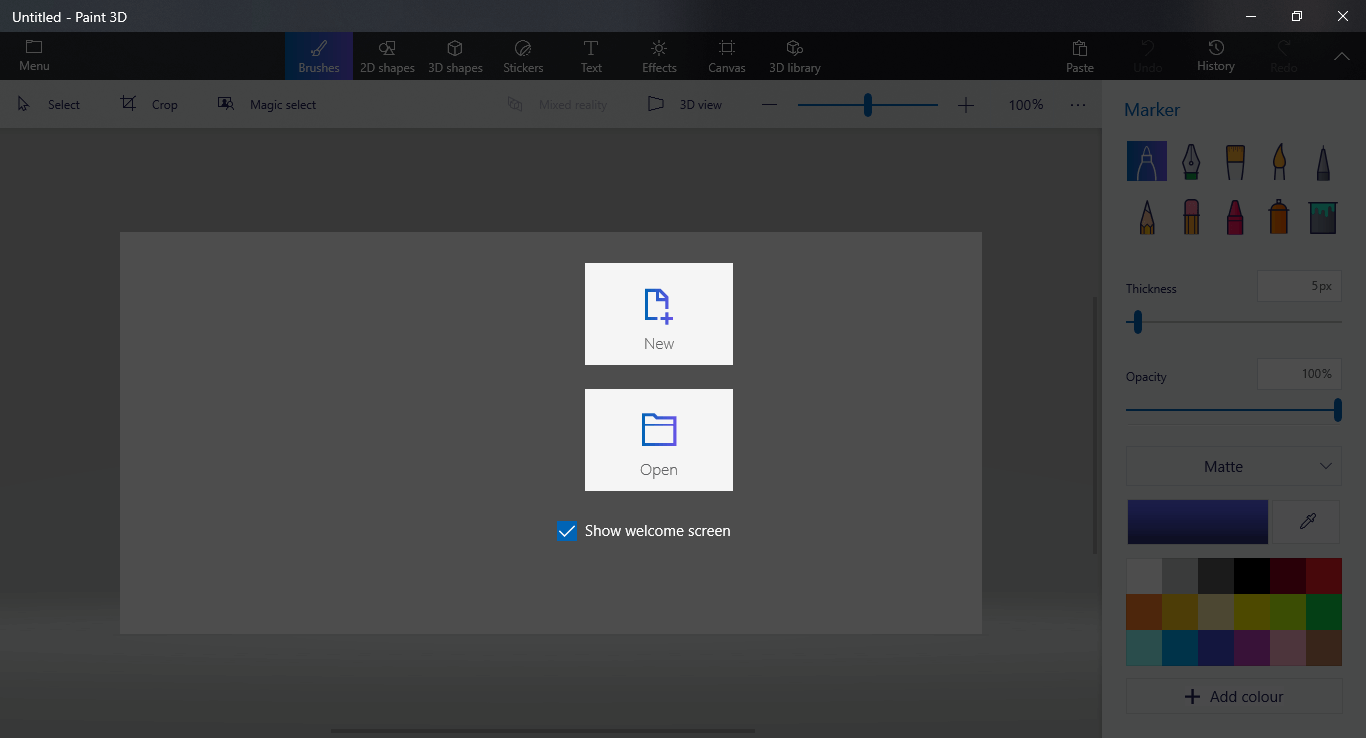Screen dimensions: 1366x738
Task: Select the Spray can tool
Action: (x=1278, y=216)
